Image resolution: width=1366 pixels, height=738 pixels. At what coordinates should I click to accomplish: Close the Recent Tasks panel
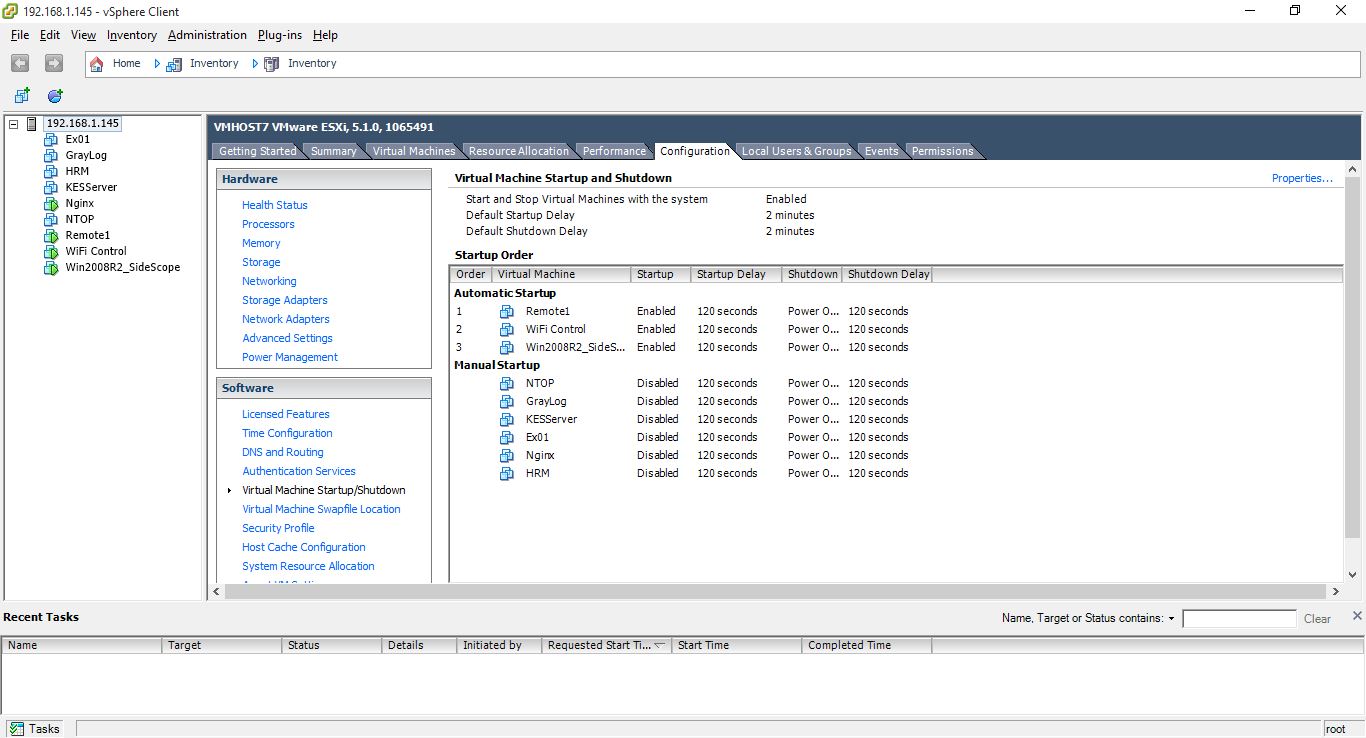coord(1357,615)
